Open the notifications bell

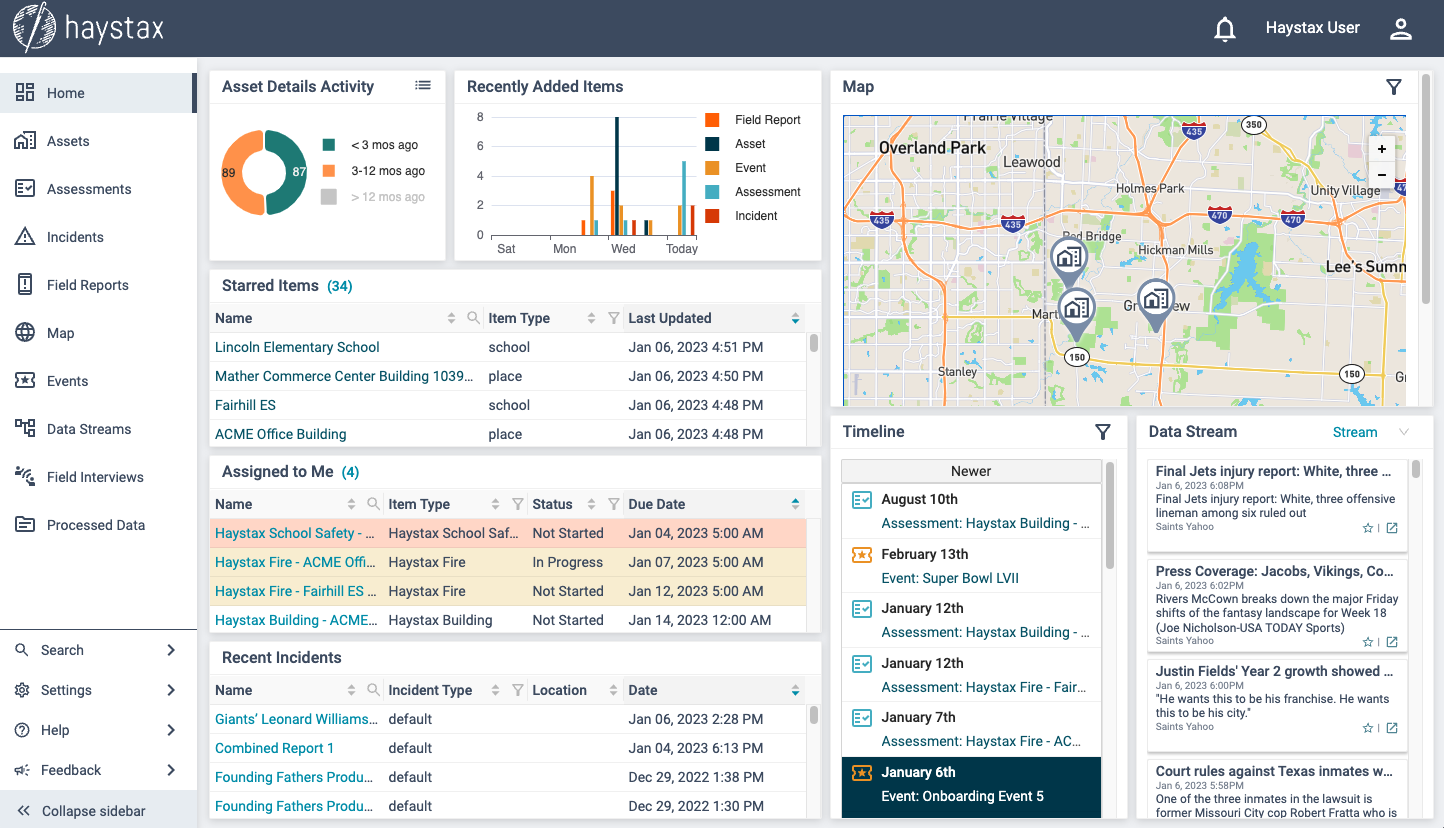tap(1225, 29)
